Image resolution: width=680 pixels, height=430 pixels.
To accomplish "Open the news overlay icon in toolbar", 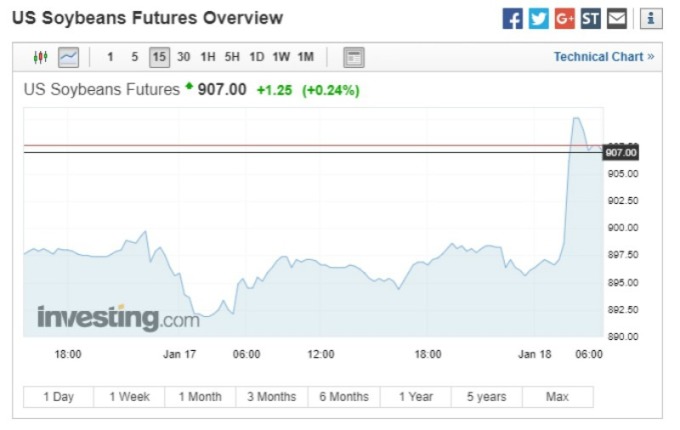I will point(354,57).
